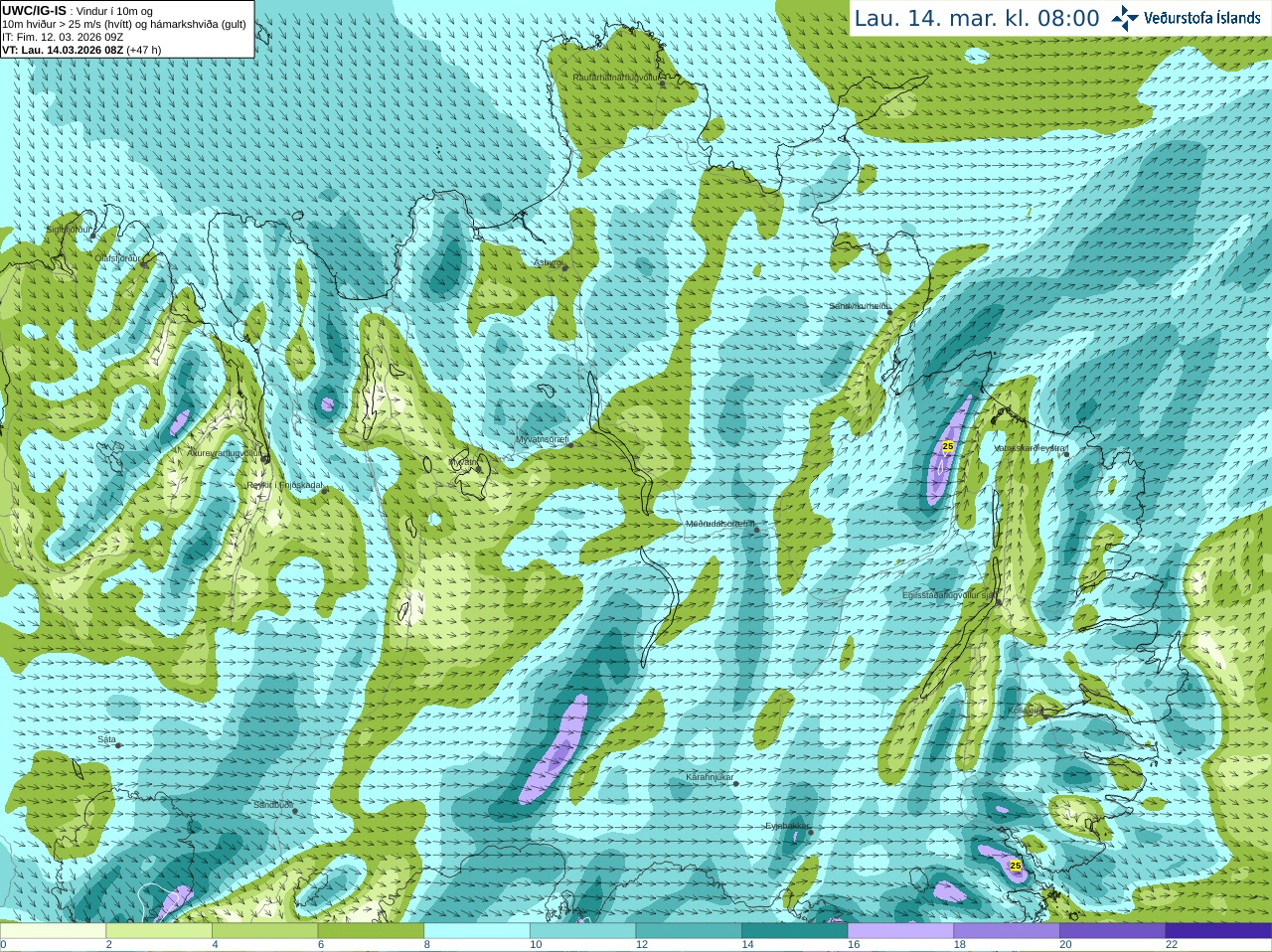Image resolution: width=1272 pixels, height=952 pixels.
Task: Select the above 22 m/s legend color
Action: pos(1218,931)
